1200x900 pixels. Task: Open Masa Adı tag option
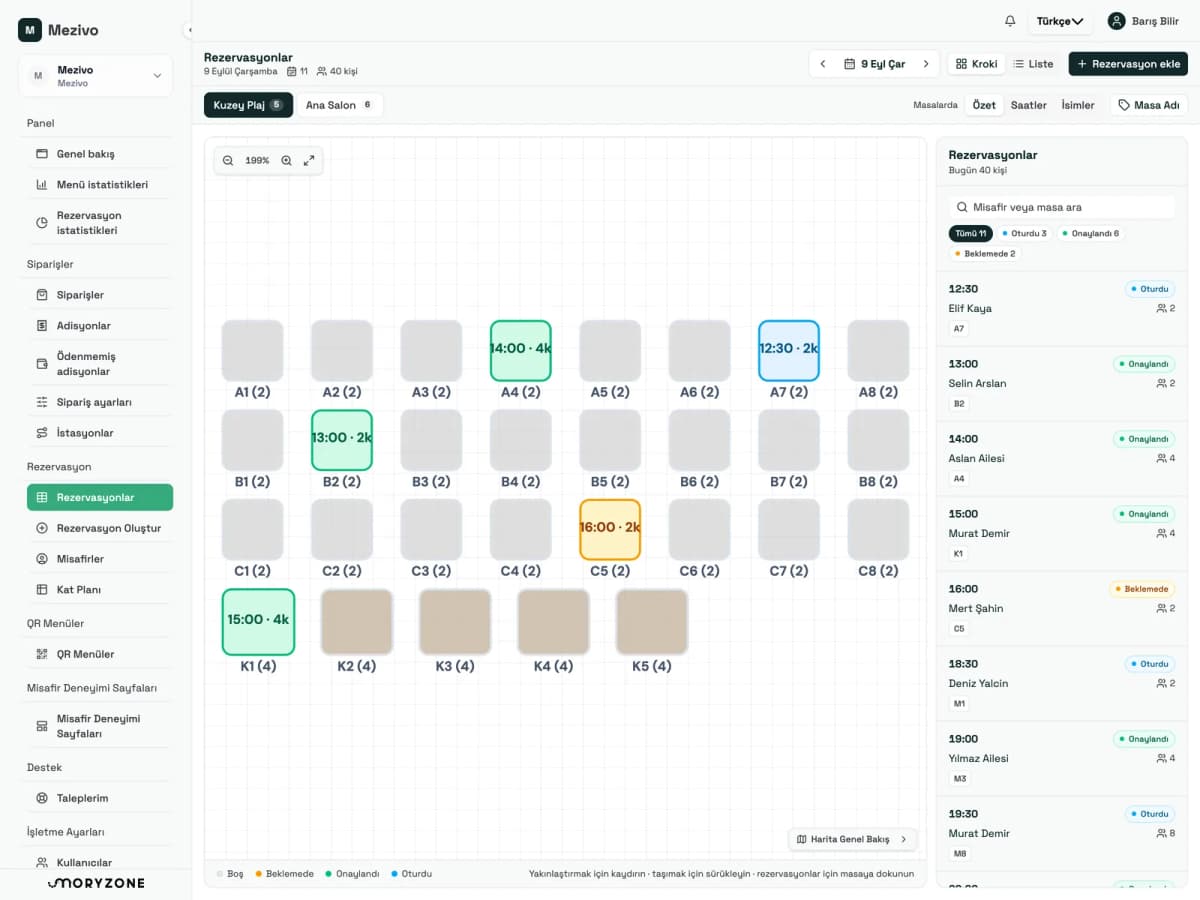coord(1149,105)
